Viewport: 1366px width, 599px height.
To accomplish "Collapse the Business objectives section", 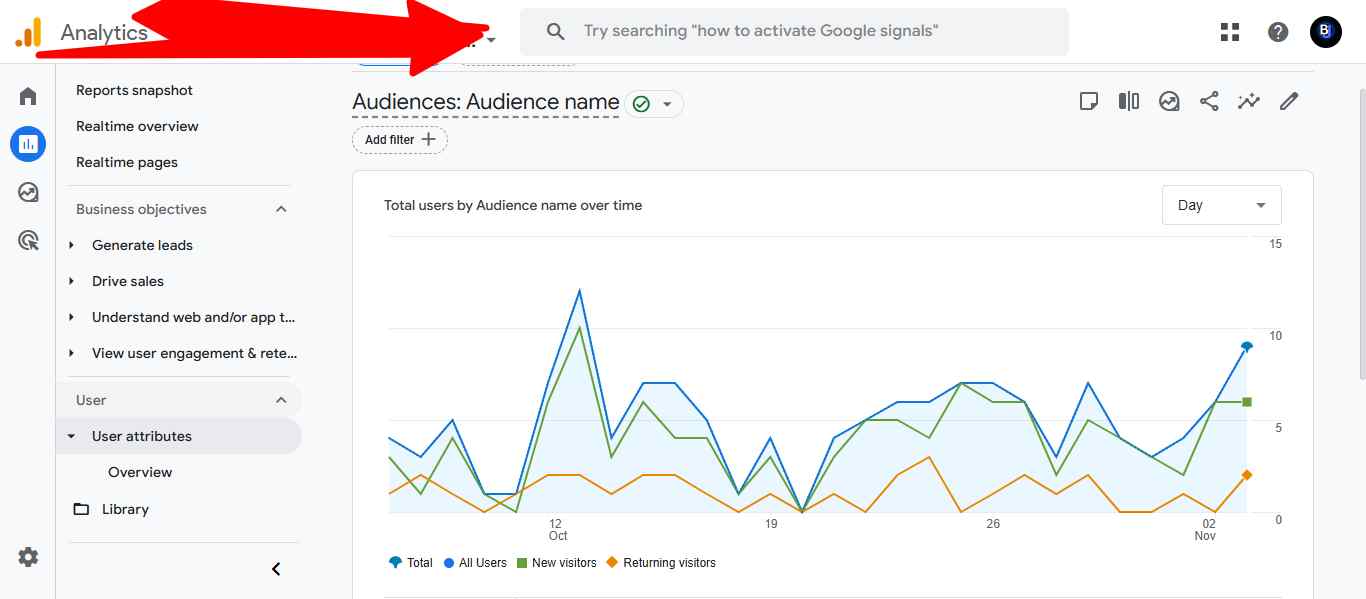I will click(281, 209).
